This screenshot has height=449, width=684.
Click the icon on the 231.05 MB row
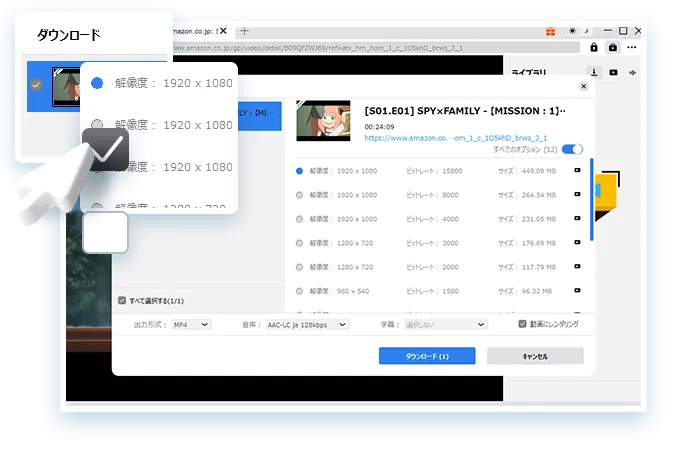[x=577, y=218]
